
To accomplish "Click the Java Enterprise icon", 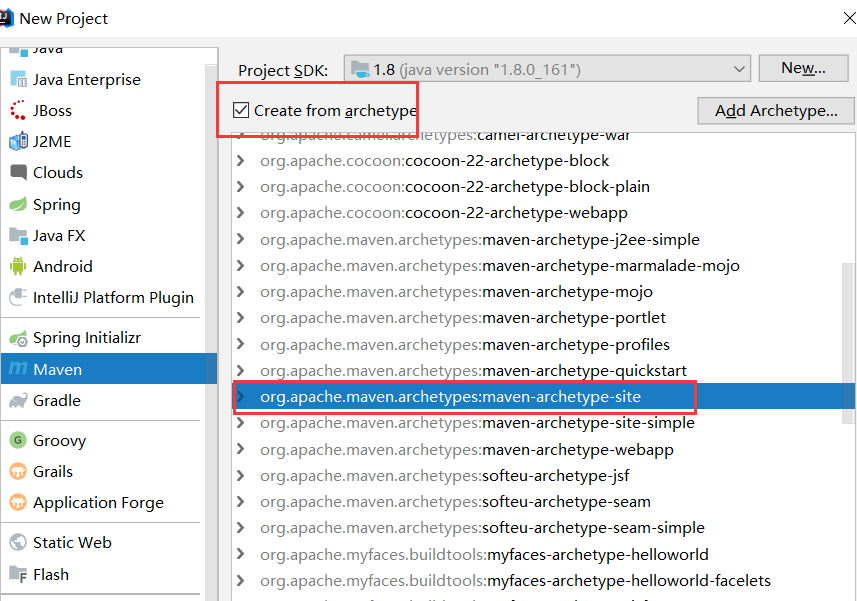I will (x=18, y=79).
